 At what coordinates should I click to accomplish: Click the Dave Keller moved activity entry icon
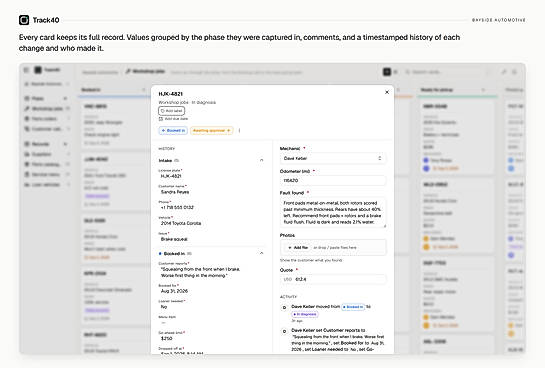[284, 308]
